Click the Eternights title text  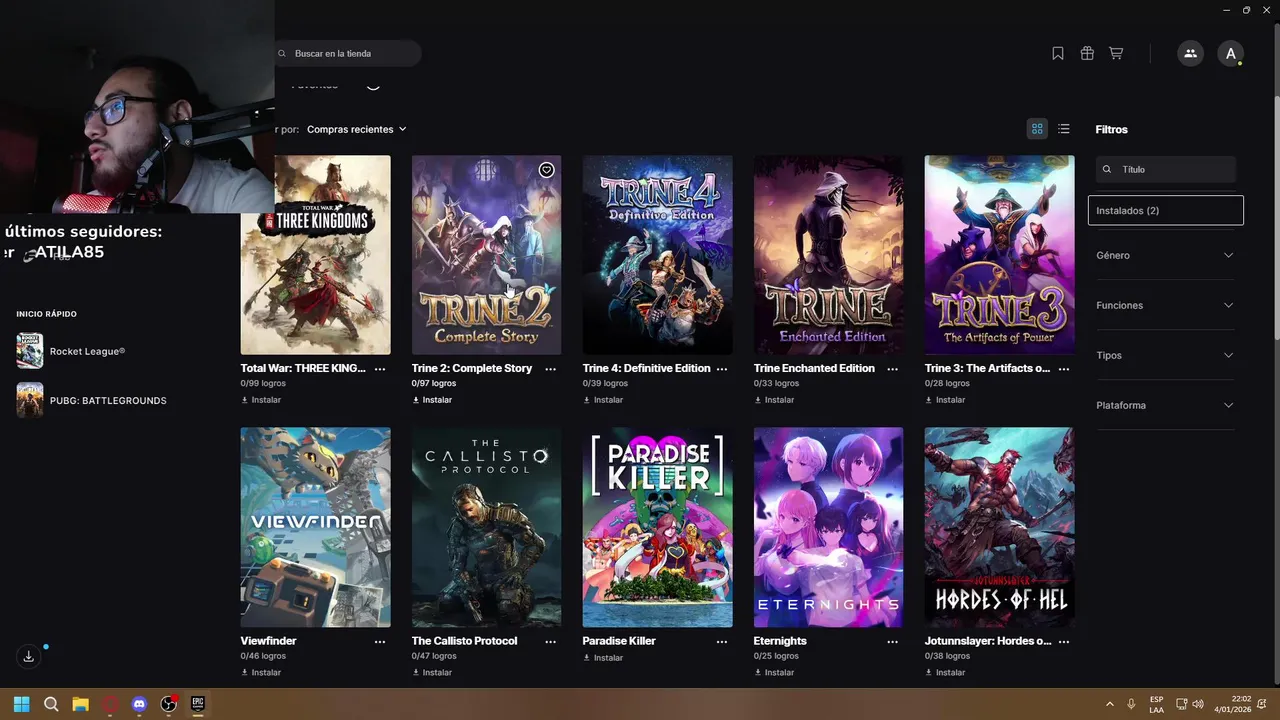(x=780, y=642)
